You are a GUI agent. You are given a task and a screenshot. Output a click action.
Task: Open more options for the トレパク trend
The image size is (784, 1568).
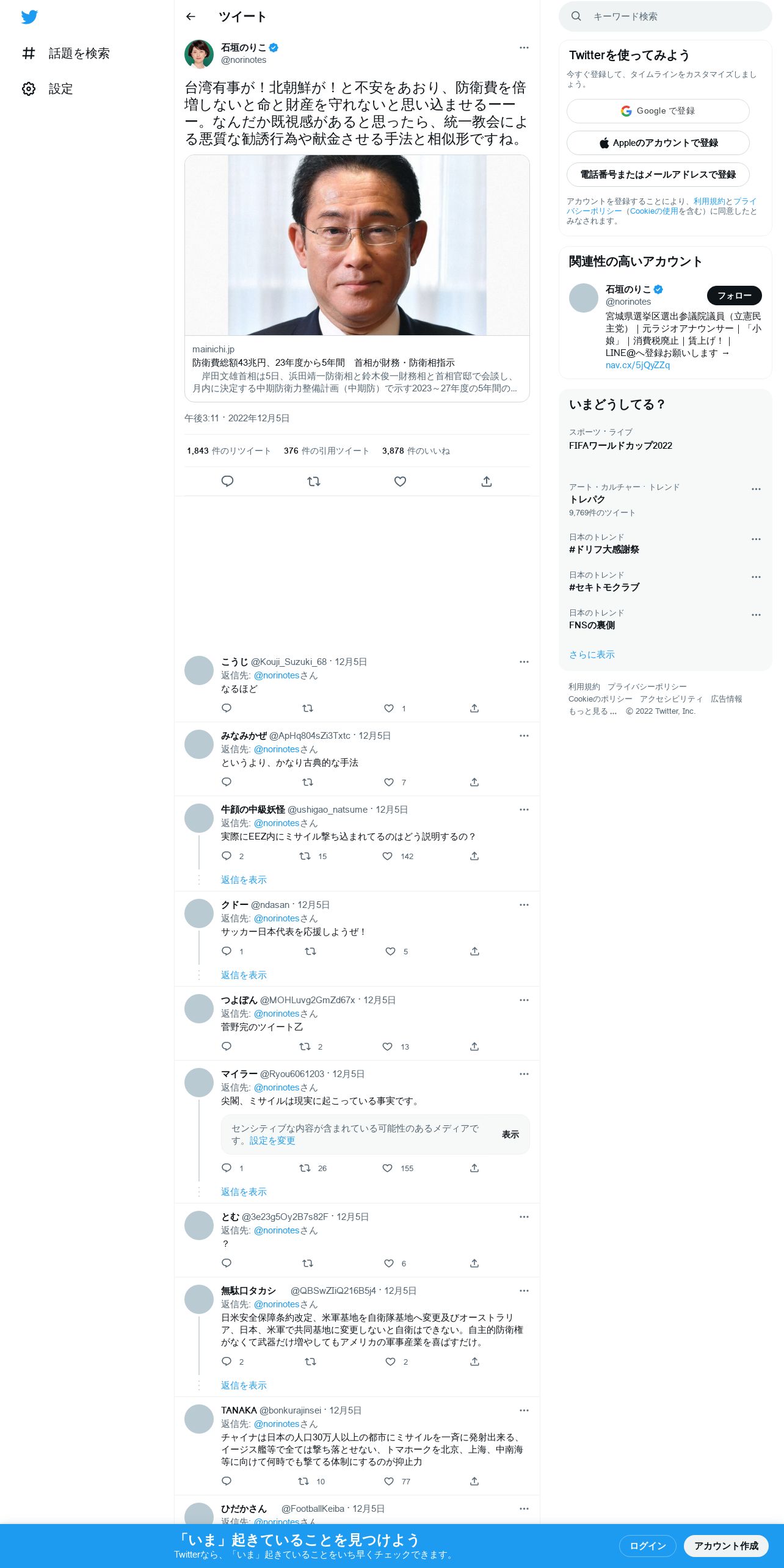[x=756, y=489]
